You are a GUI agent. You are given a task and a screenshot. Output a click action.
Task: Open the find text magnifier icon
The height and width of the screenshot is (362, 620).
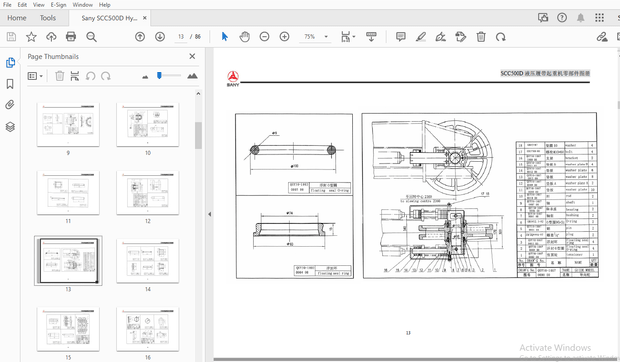[x=91, y=37]
